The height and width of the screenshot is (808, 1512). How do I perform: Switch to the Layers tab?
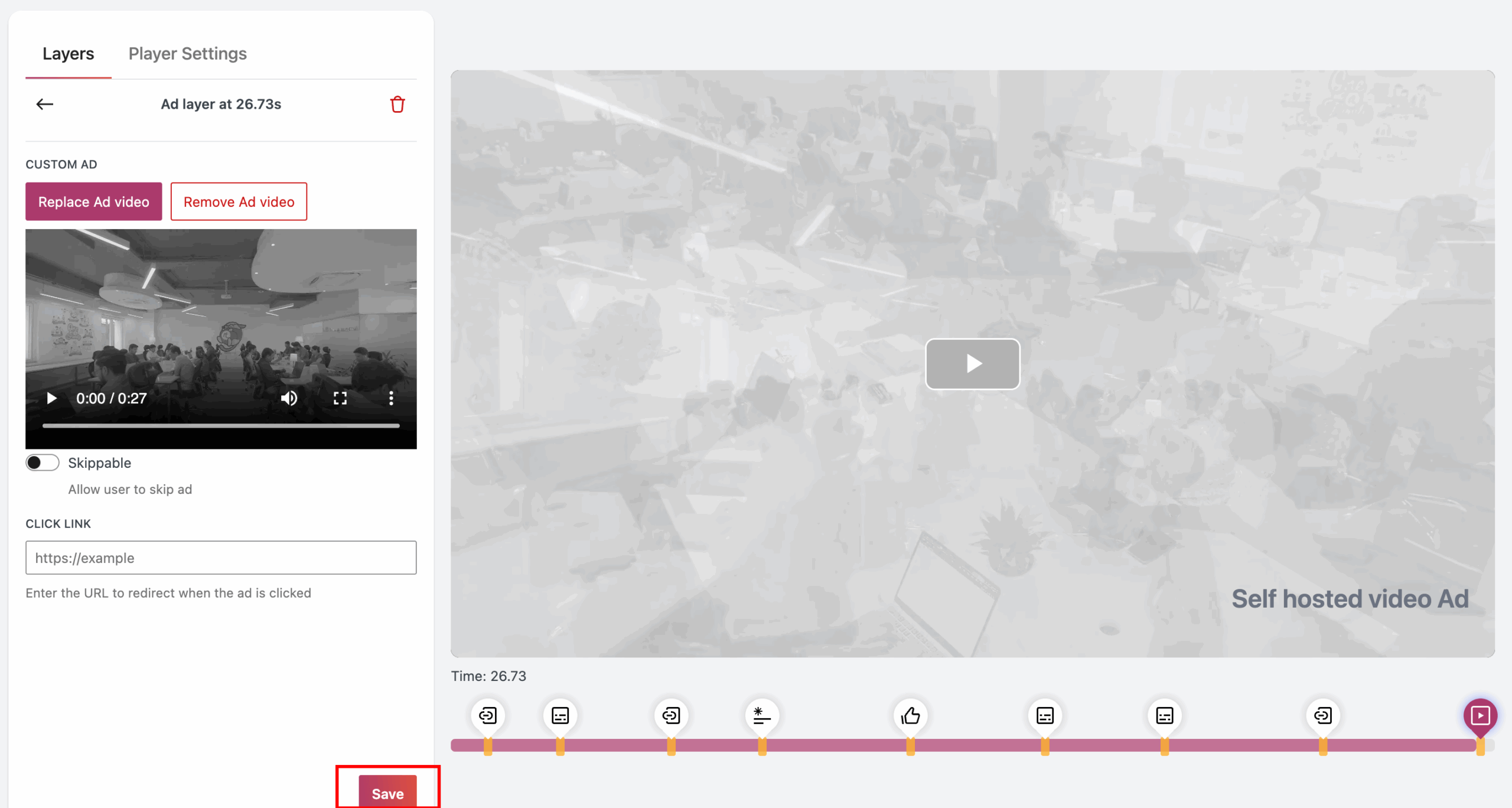(68, 54)
